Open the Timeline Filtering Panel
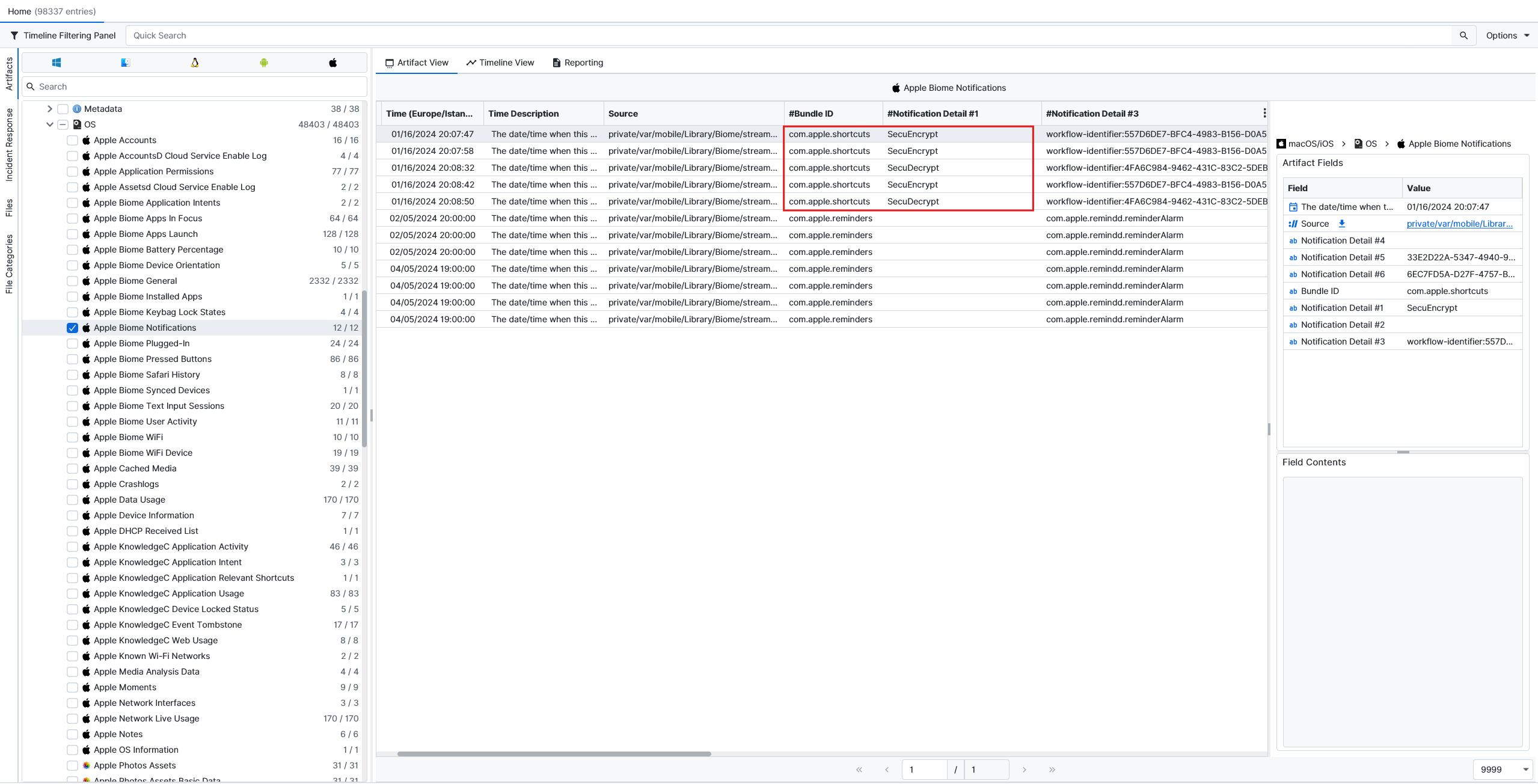 [x=63, y=35]
